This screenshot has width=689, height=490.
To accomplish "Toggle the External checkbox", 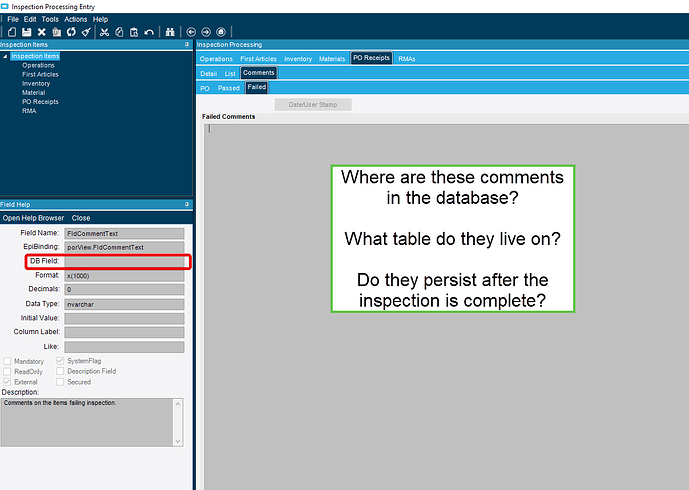I will click(7, 382).
